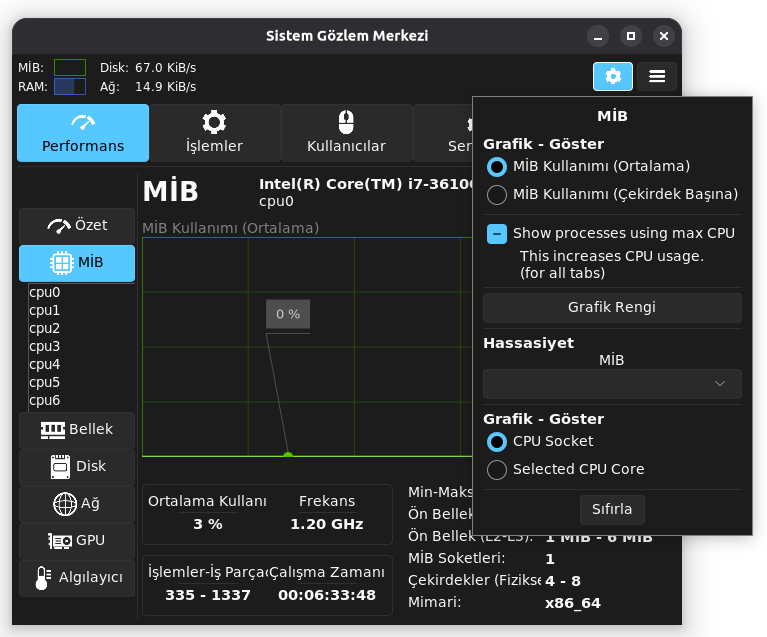Viewport: 767px width, 637px height.
Task: Expand the Hassasiyet MİB dropdown
Action: coord(612,384)
